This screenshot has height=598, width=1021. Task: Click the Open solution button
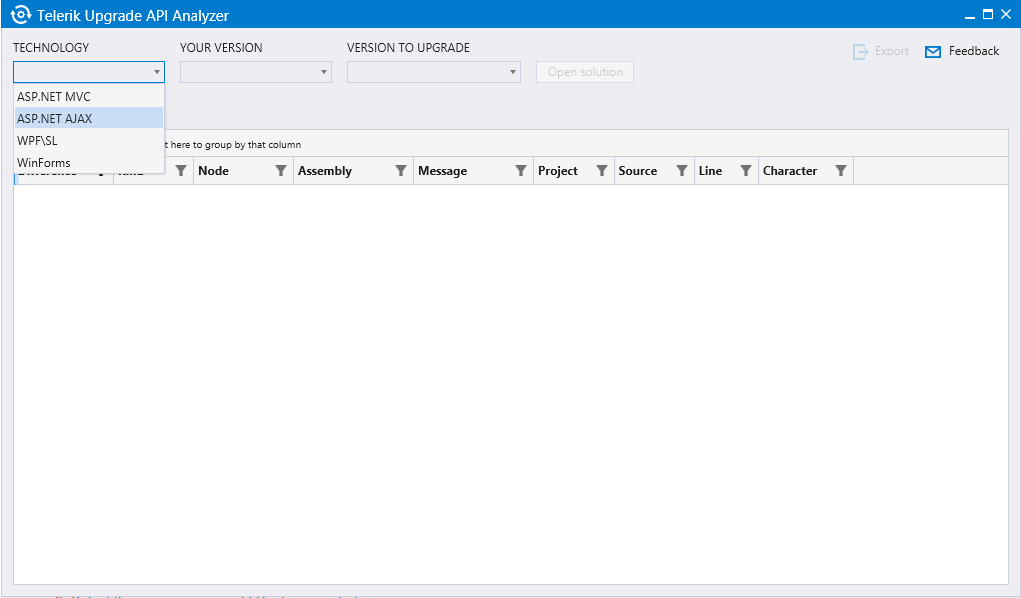[x=585, y=72]
